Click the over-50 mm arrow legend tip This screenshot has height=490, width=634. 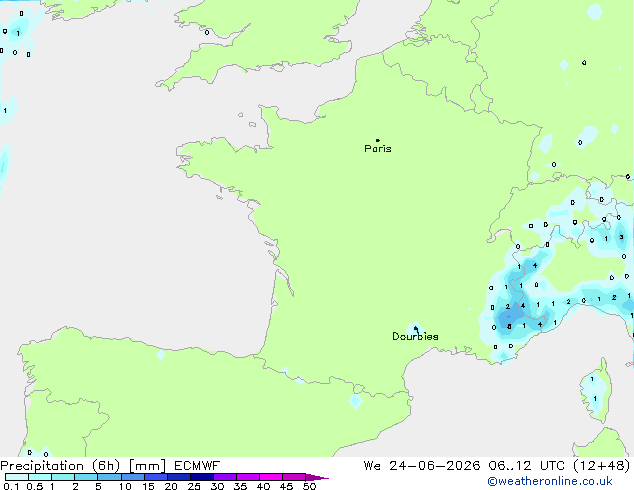[x=317, y=477]
